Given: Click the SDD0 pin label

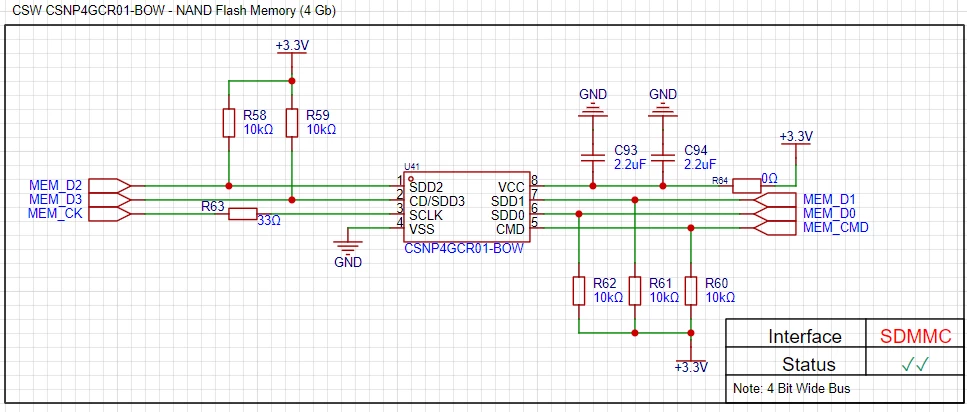Looking at the screenshot, I should click(x=508, y=215).
